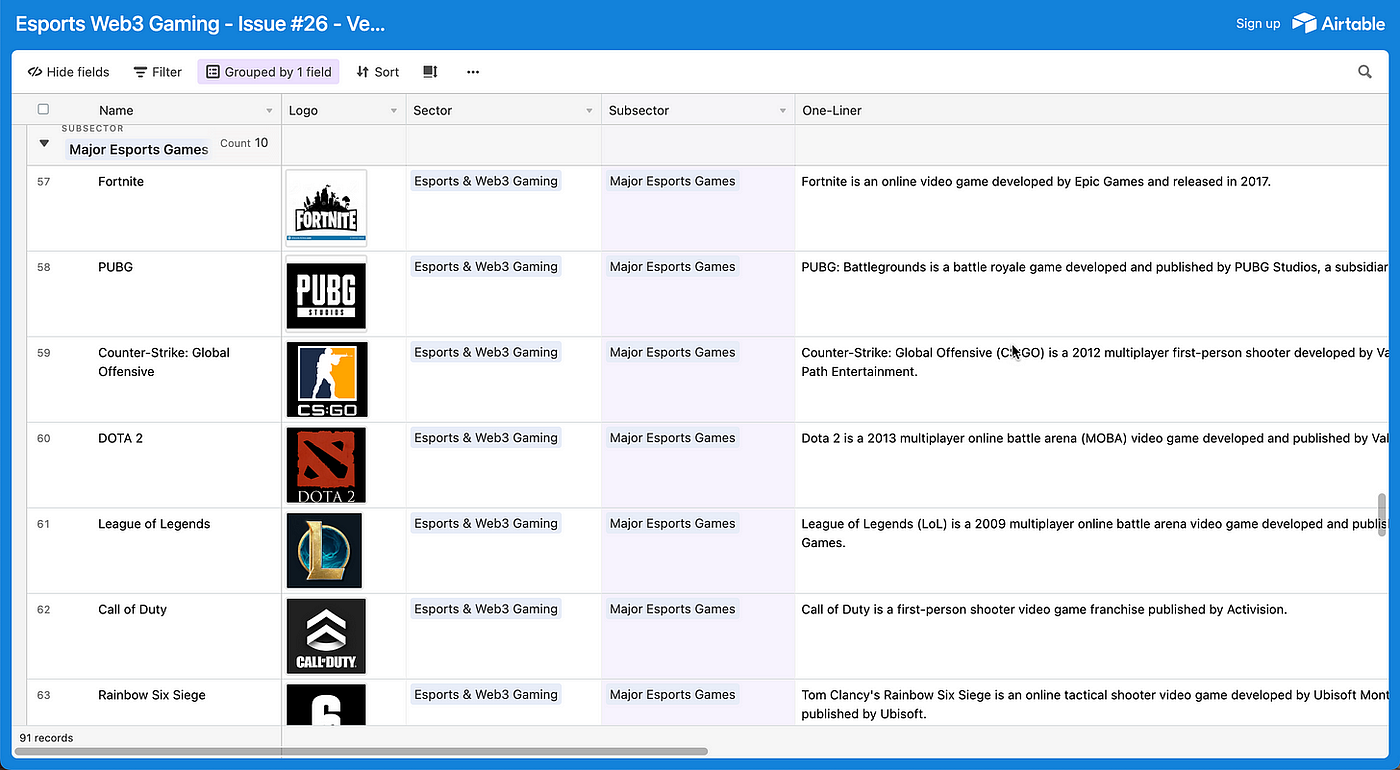Open the Filter options

(x=157, y=72)
